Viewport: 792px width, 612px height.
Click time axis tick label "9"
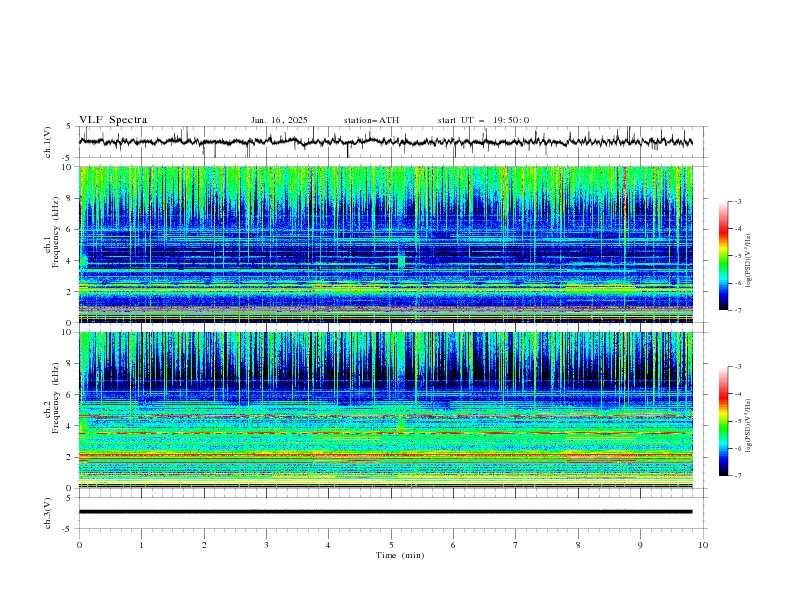tap(640, 545)
